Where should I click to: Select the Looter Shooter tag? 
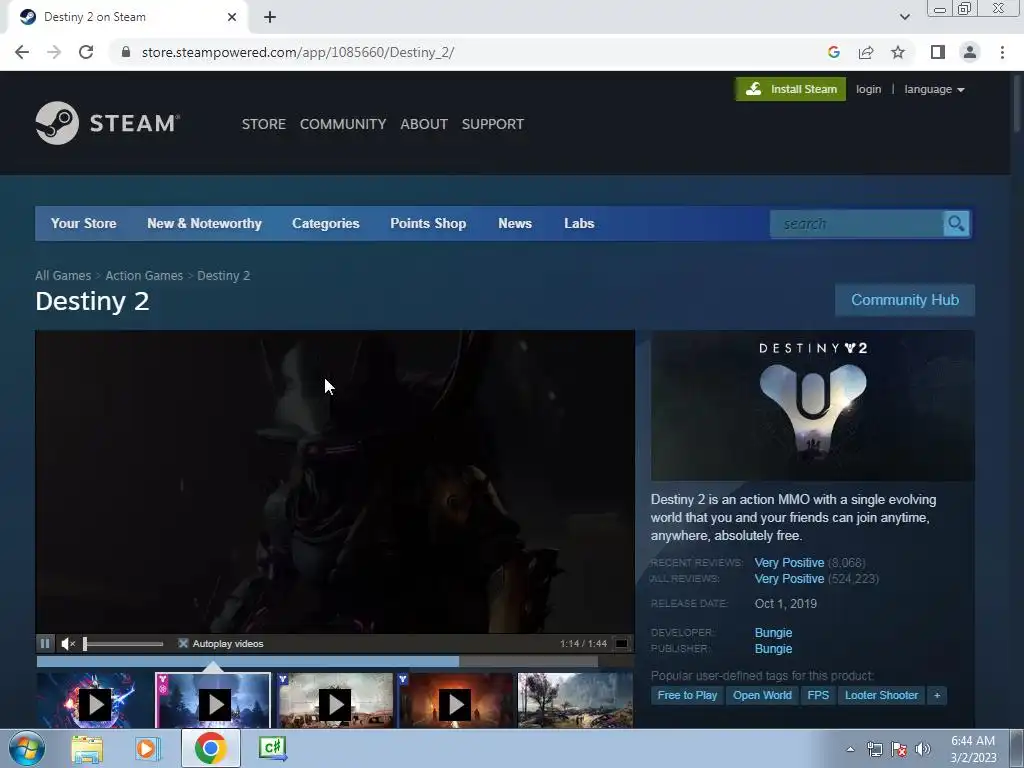coord(881,696)
